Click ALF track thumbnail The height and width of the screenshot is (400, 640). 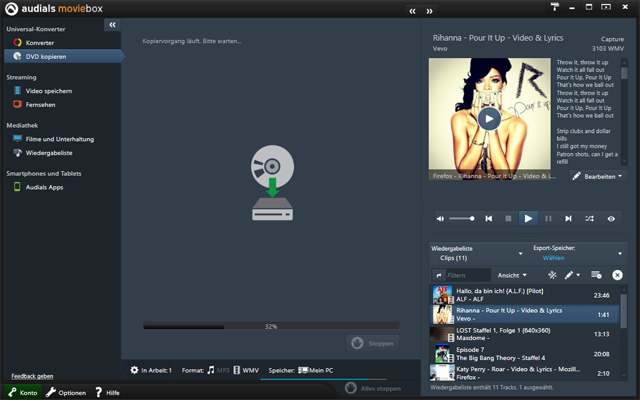[x=443, y=295]
